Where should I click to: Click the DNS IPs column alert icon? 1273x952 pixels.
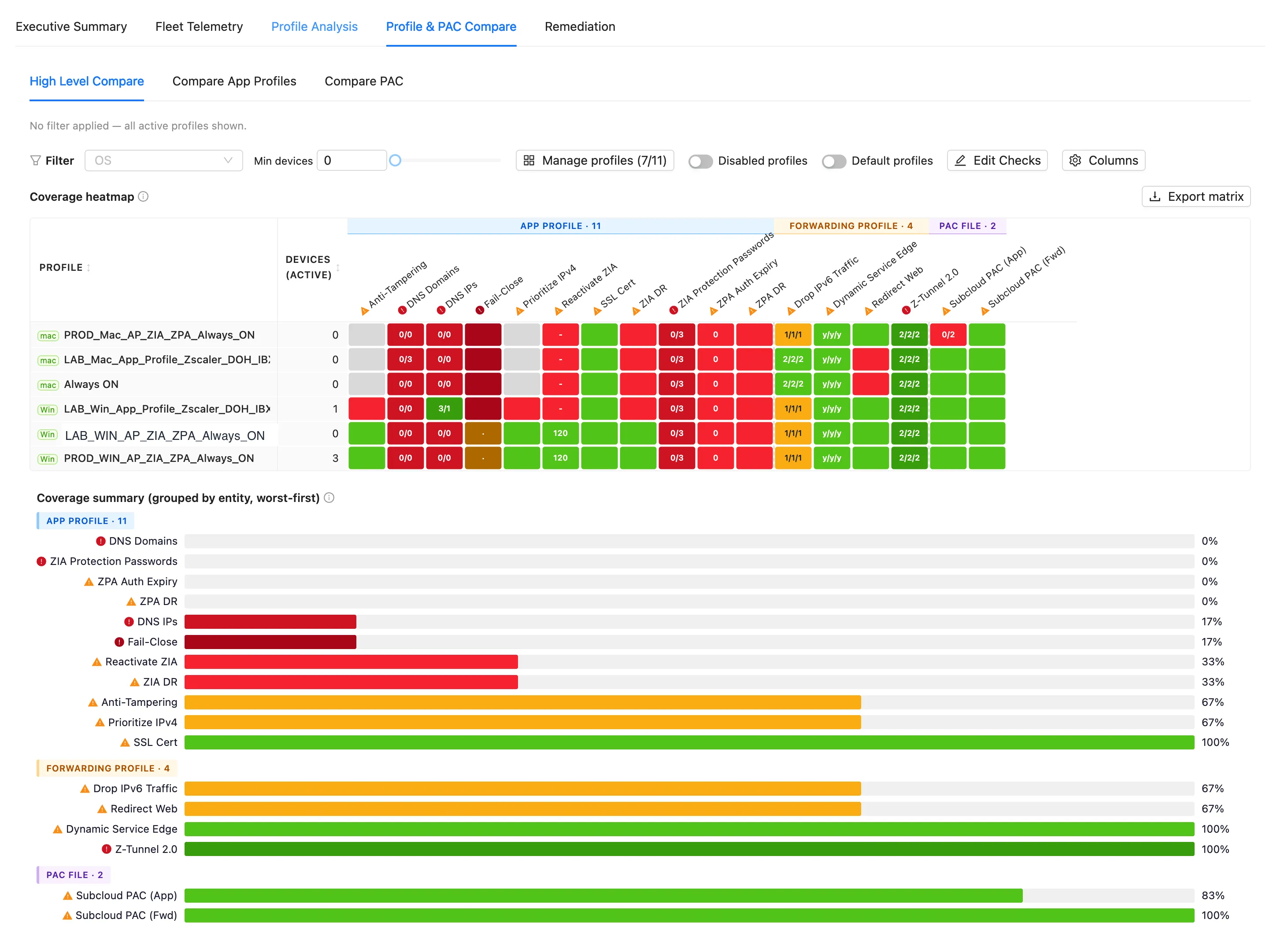[441, 310]
